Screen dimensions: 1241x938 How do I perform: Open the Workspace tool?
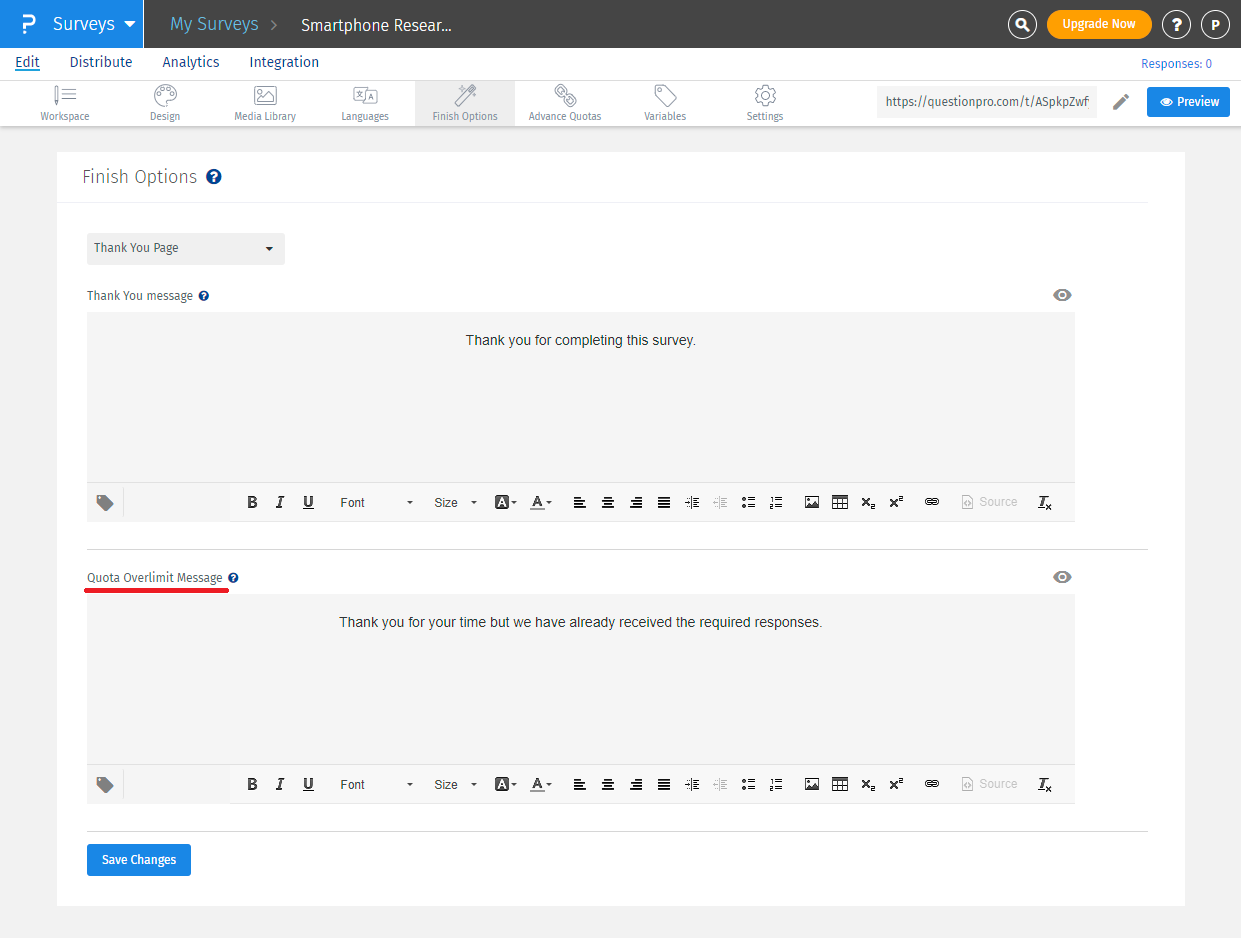tap(65, 103)
